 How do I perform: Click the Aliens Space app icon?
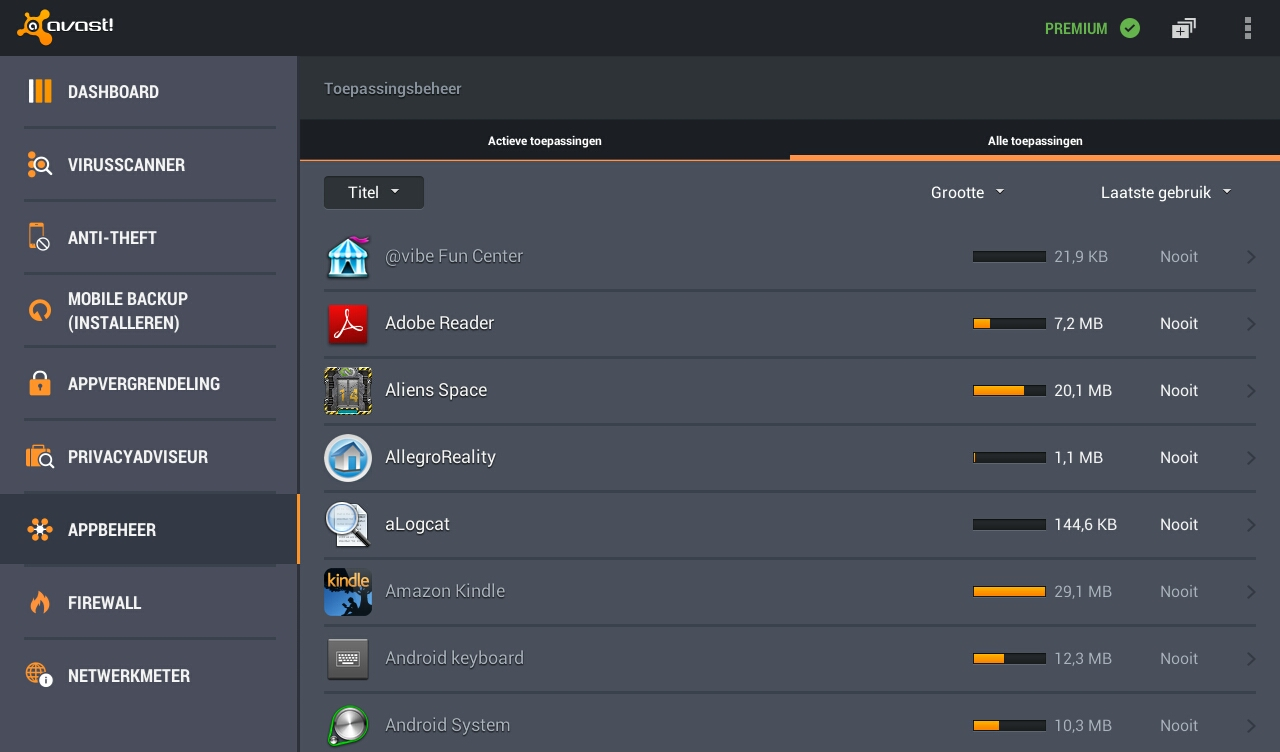[x=348, y=390]
